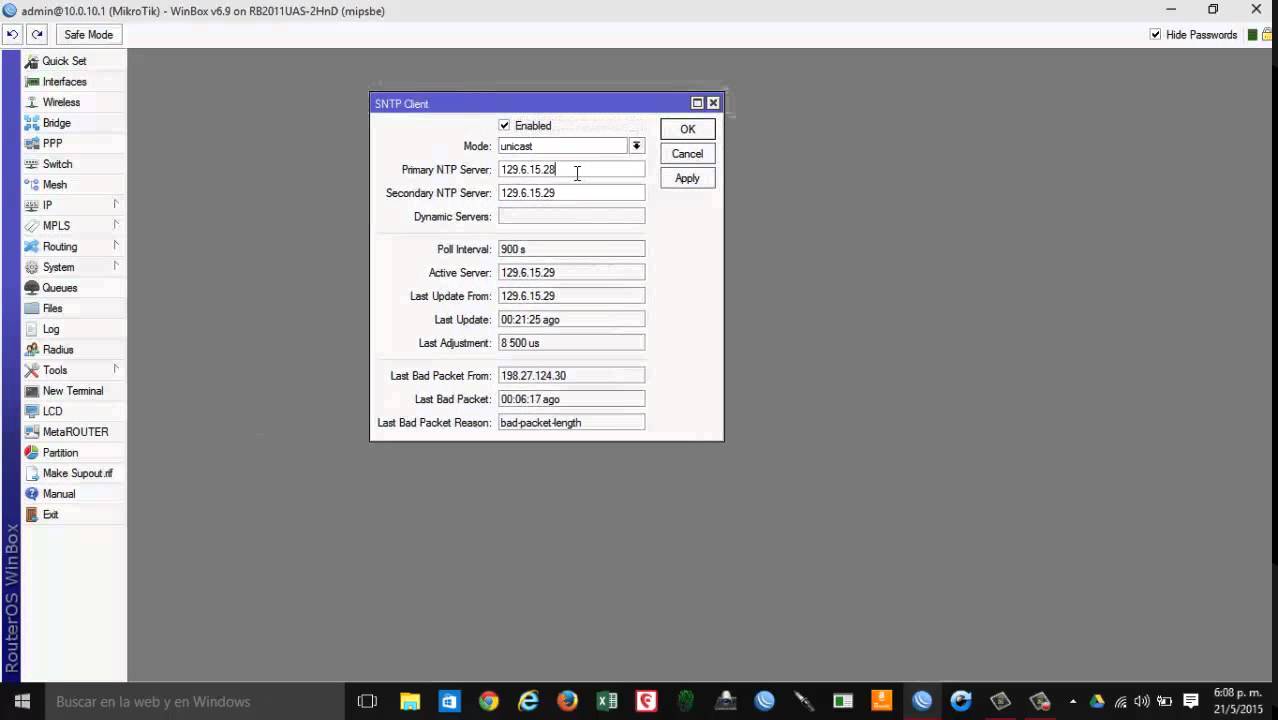The height and width of the screenshot is (720, 1278).
Task: Open PPP menu item
Action: (74, 143)
